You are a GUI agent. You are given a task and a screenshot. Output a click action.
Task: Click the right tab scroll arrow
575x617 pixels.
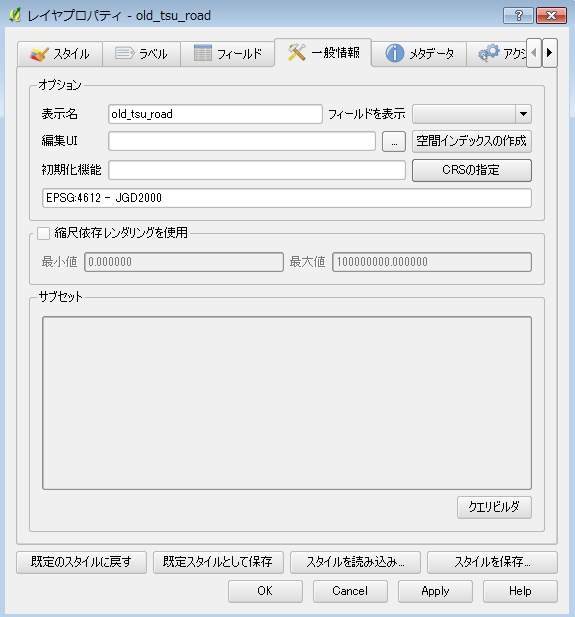pyautogui.click(x=550, y=53)
